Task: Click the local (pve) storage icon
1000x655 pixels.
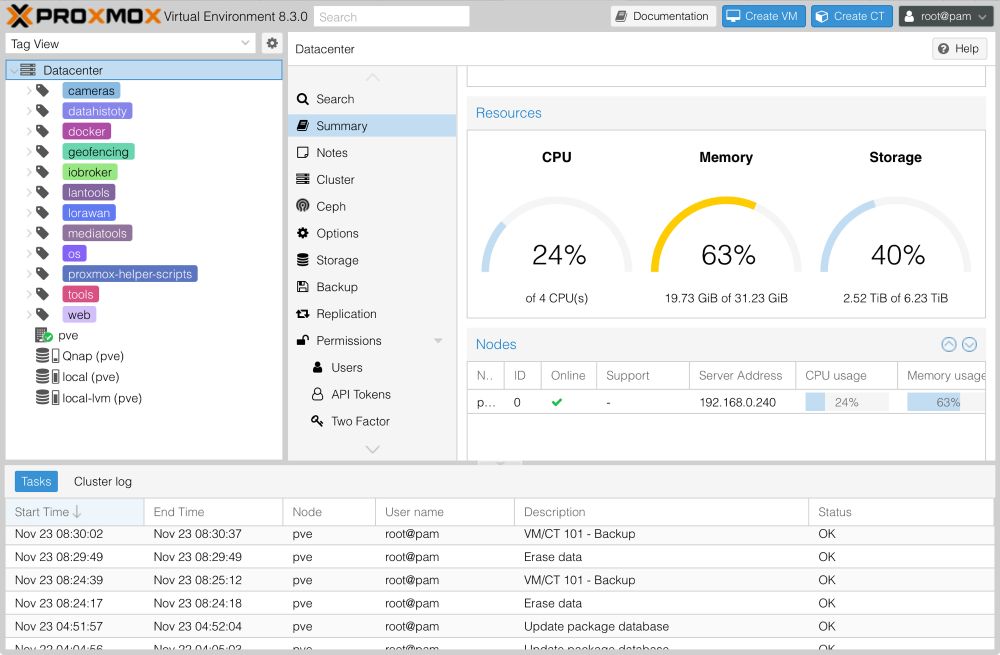Action: pyautogui.click(x=47, y=377)
